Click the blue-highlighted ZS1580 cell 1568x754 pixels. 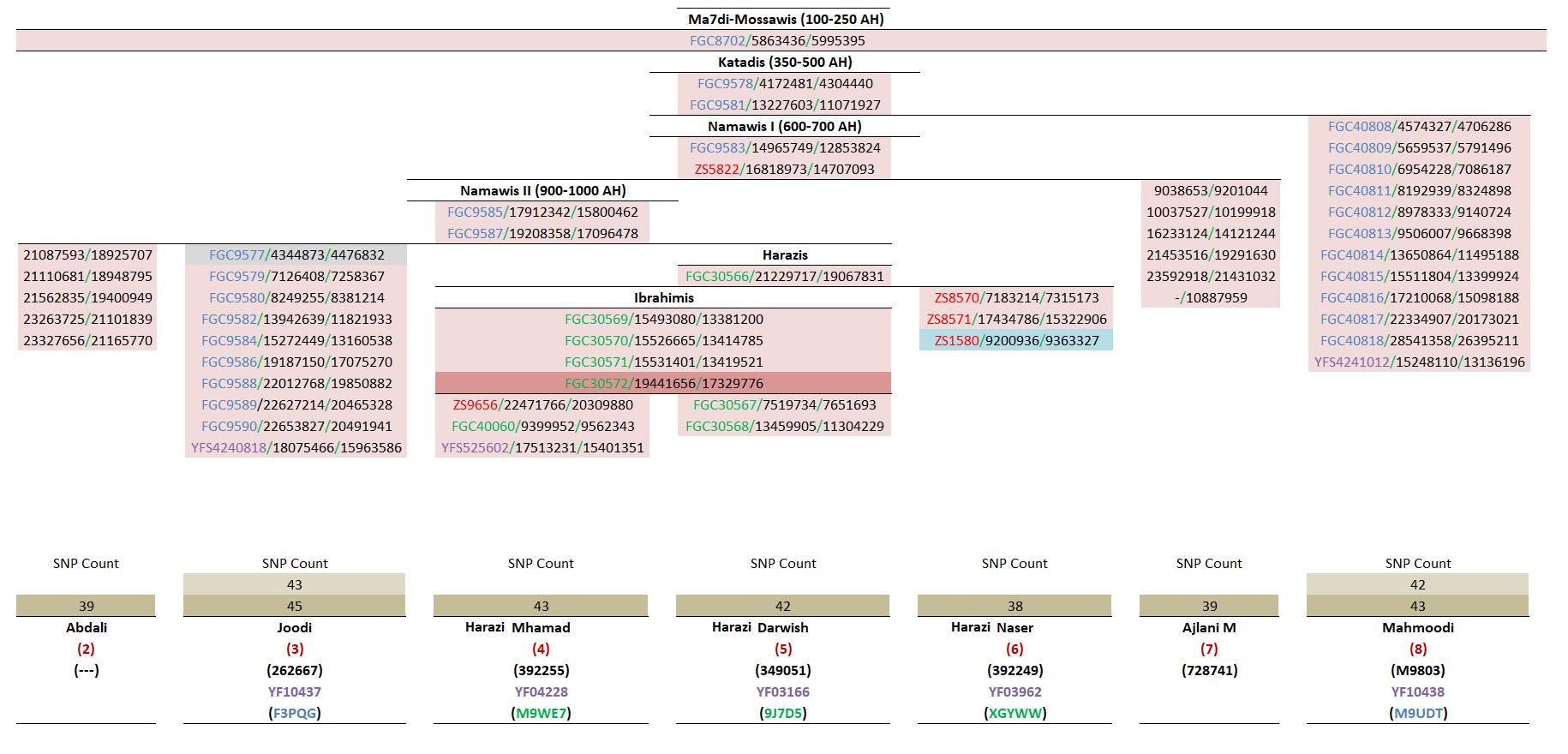pos(1015,340)
